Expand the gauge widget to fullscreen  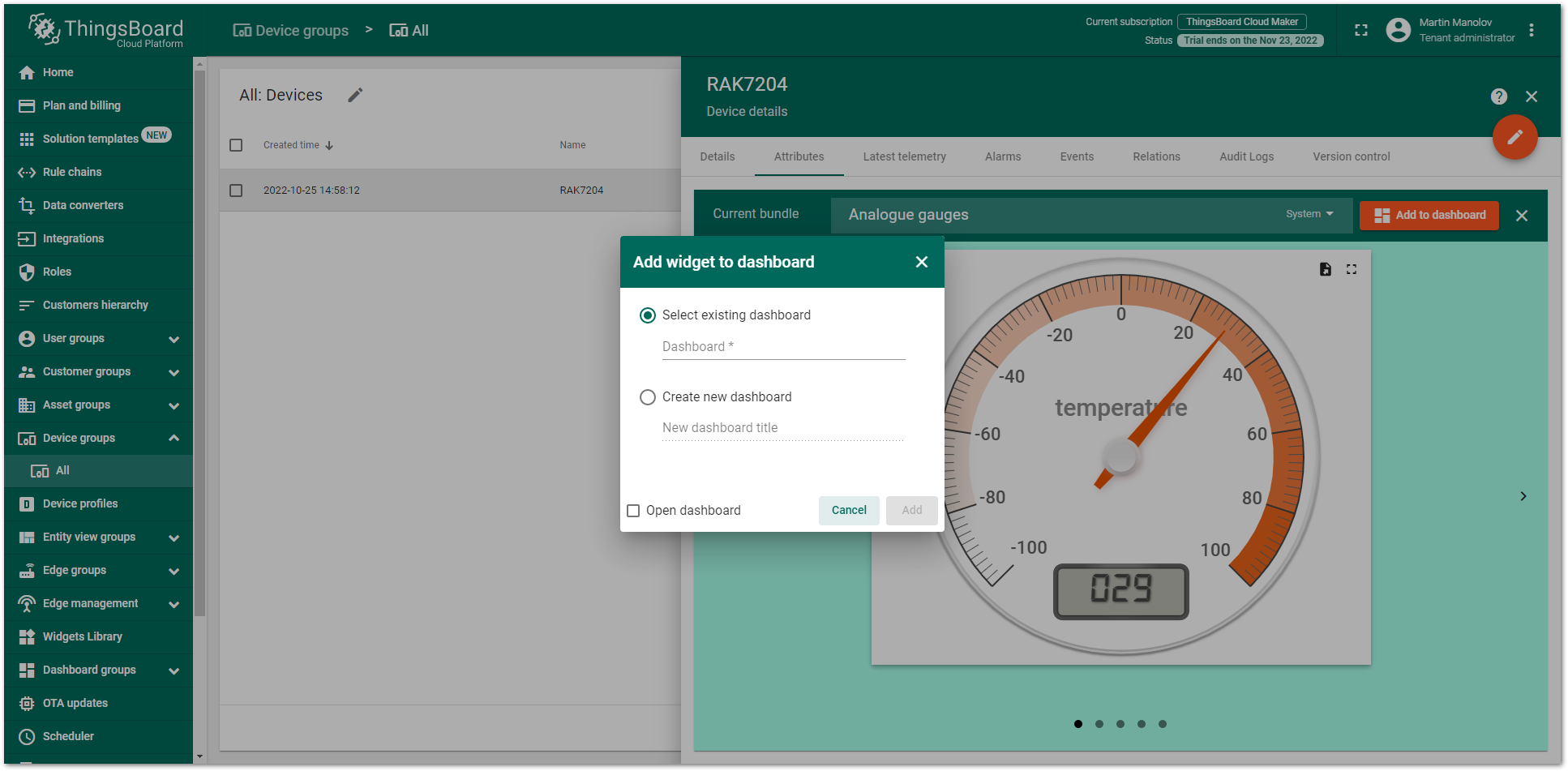tap(1352, 268)
